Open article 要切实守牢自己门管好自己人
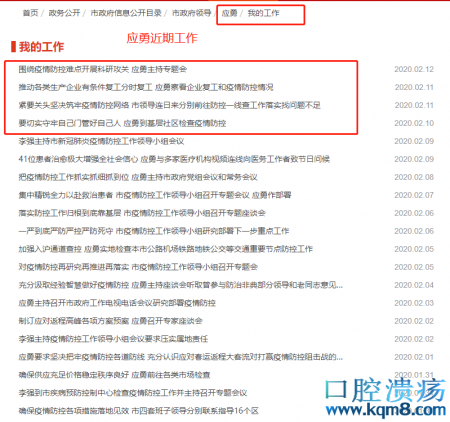Viewport: 450px width, 422px height. tap(122, 123)
